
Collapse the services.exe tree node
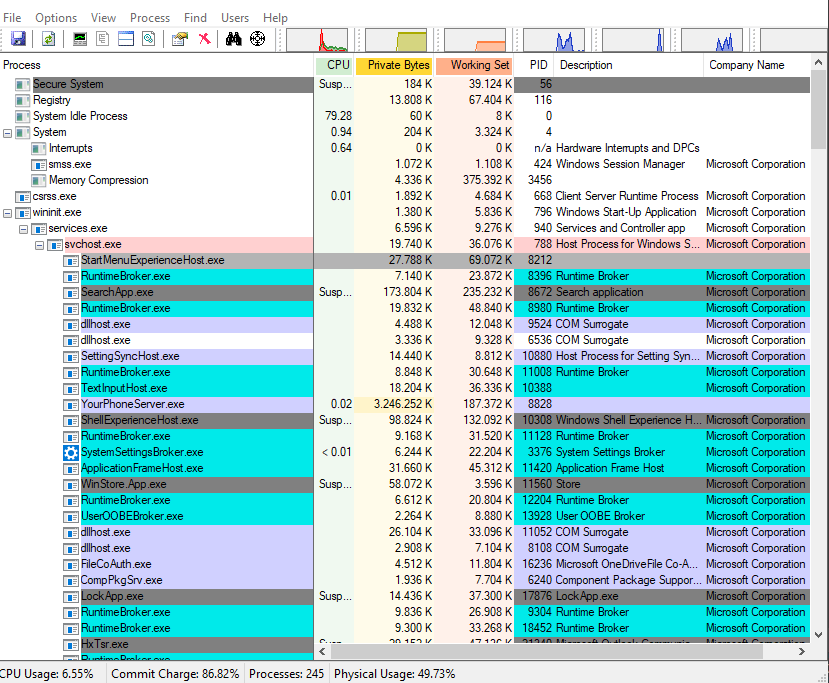pos(23,229)
